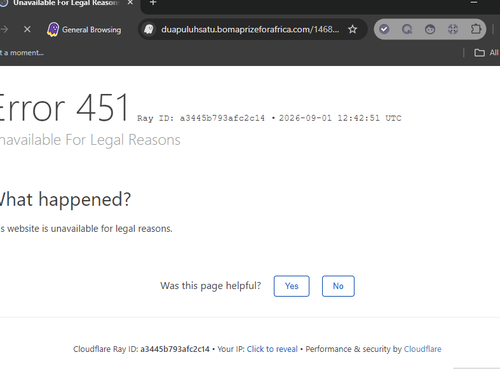Open the 'a moment...' bookmark item
The width and height of the screenshot is (500, 369).
[x=22, y=53]
